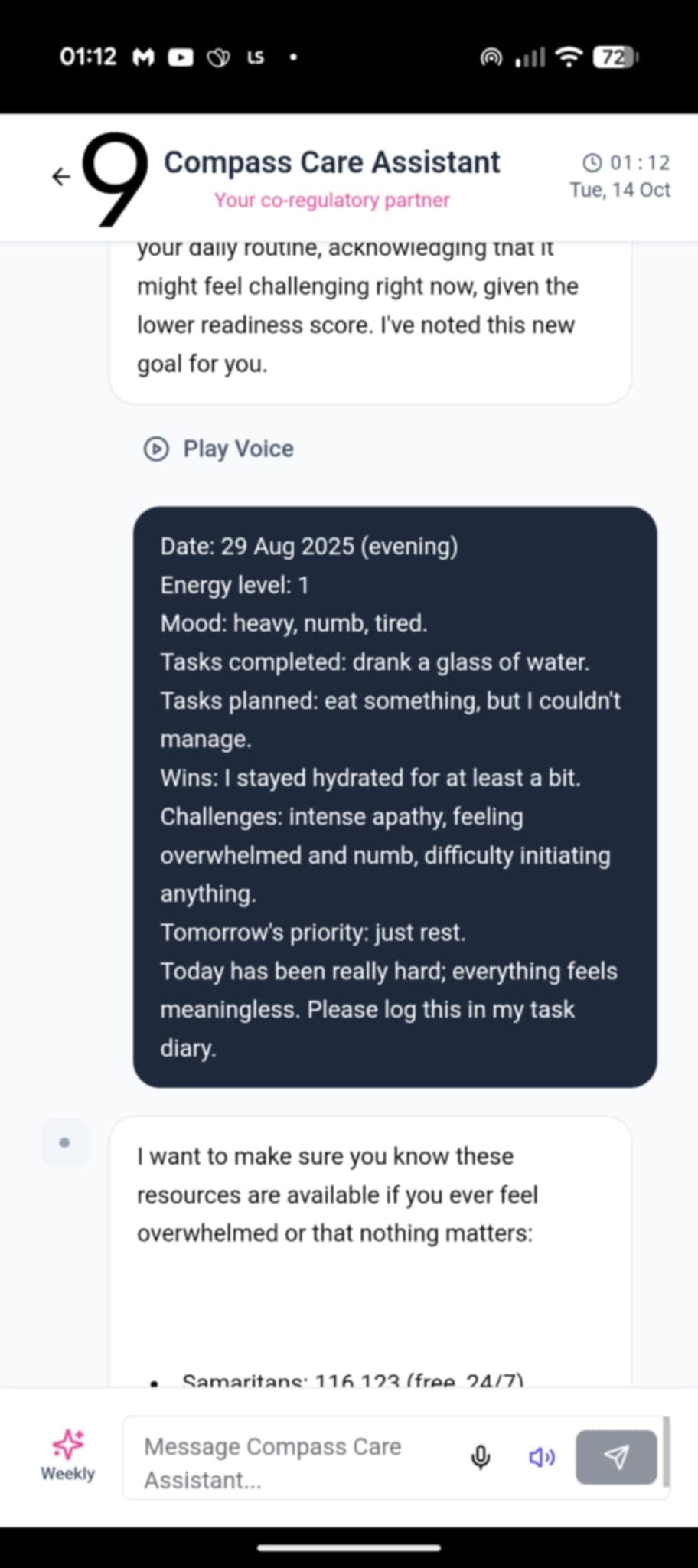Click the large 9 logo icon
Image resolution: width=698 pixels, height=1568 pixels.
[x=115, y=179]
